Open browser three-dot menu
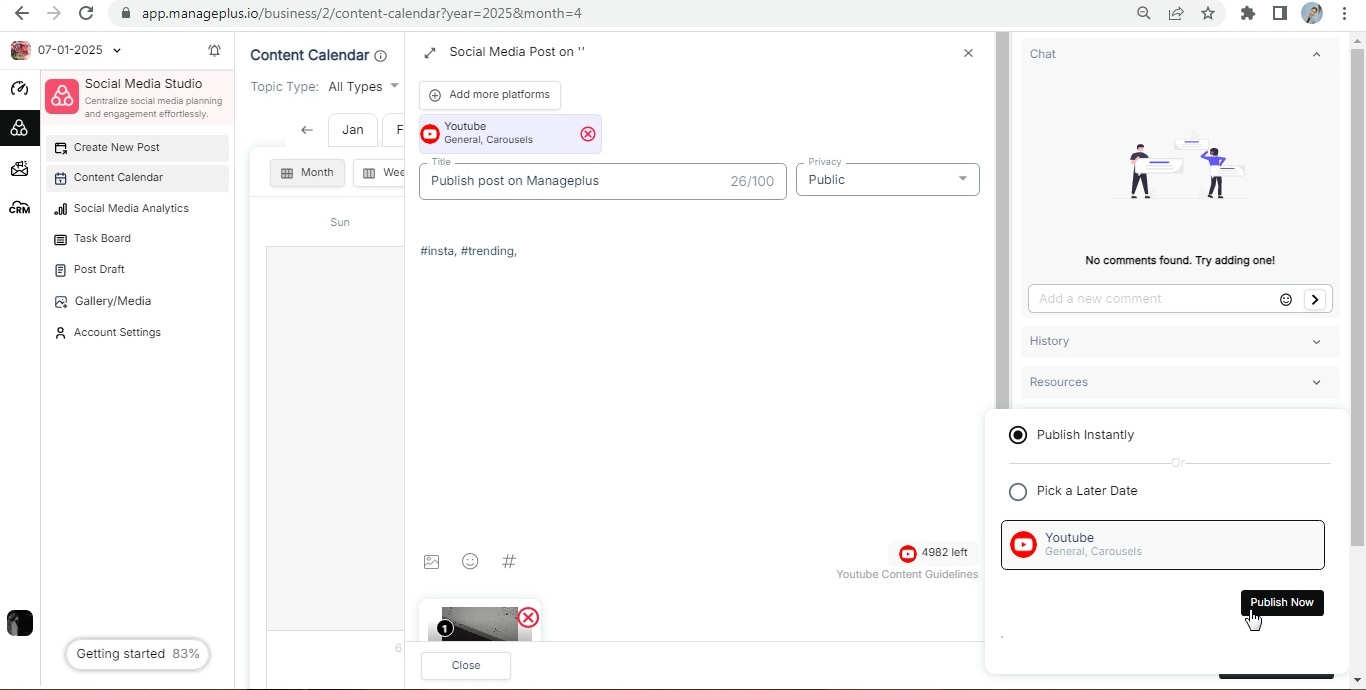Image resolution: width=1366 pixels, height=690 pixels. 1344,13
